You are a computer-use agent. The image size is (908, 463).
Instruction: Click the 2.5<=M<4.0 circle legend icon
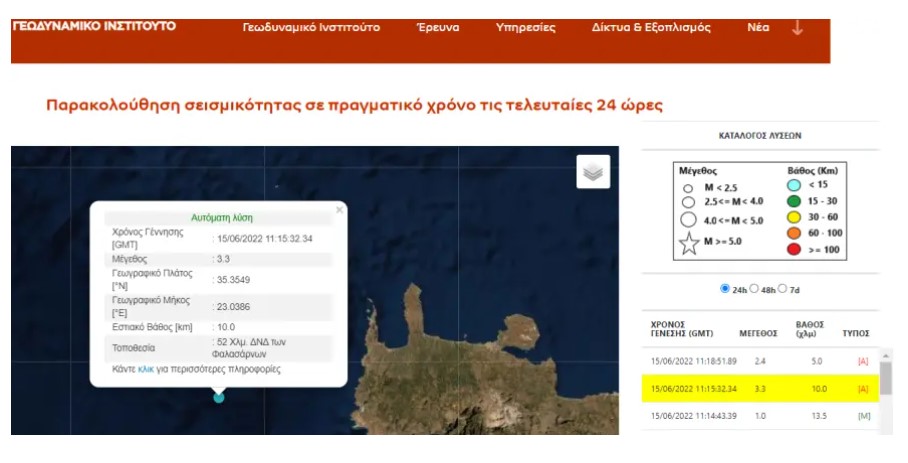pyautogui.click(x=688, y=202)
